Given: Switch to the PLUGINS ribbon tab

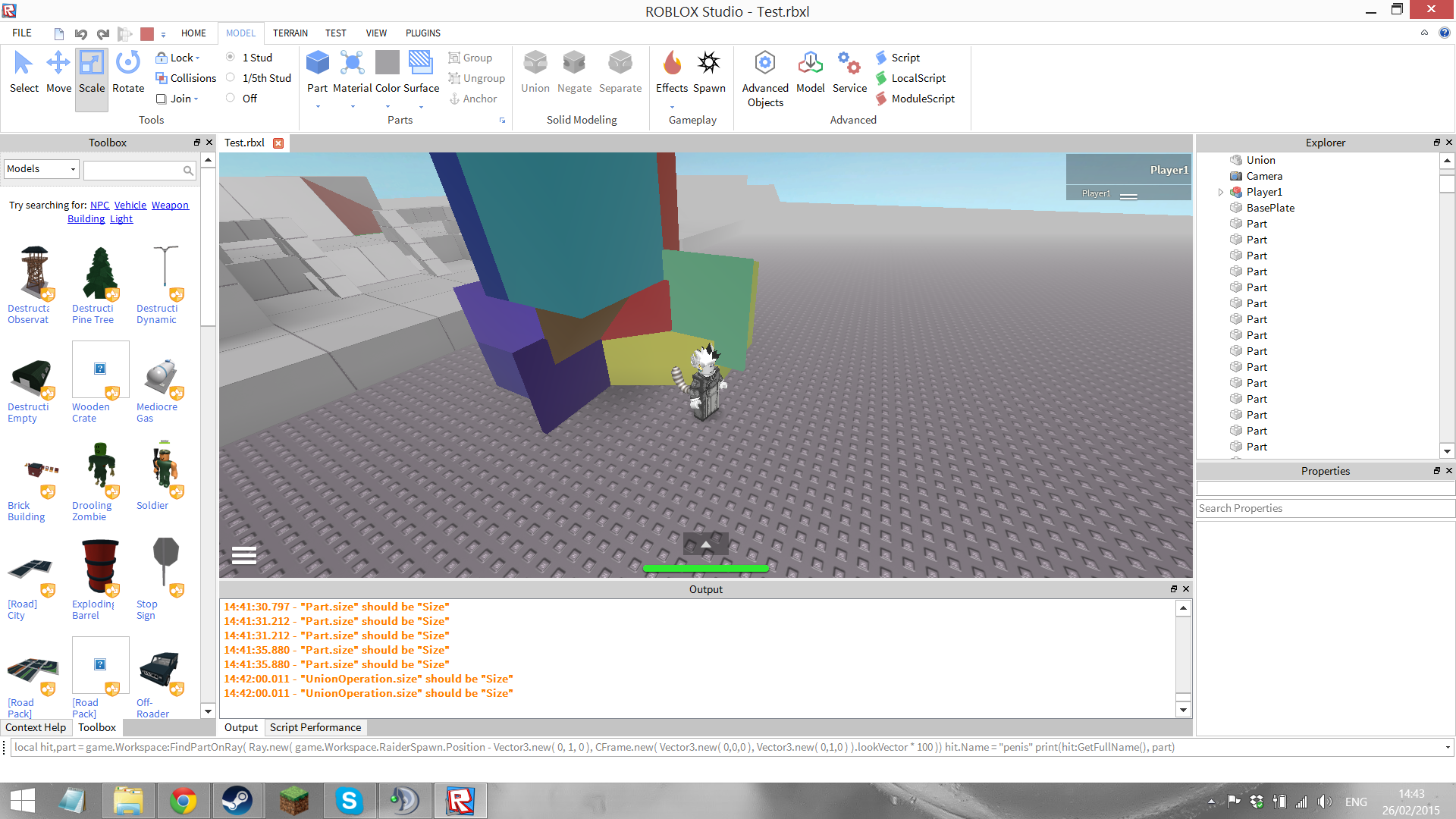Looking at the screenshot, I should pyautogui.click(x=423, y=33).
